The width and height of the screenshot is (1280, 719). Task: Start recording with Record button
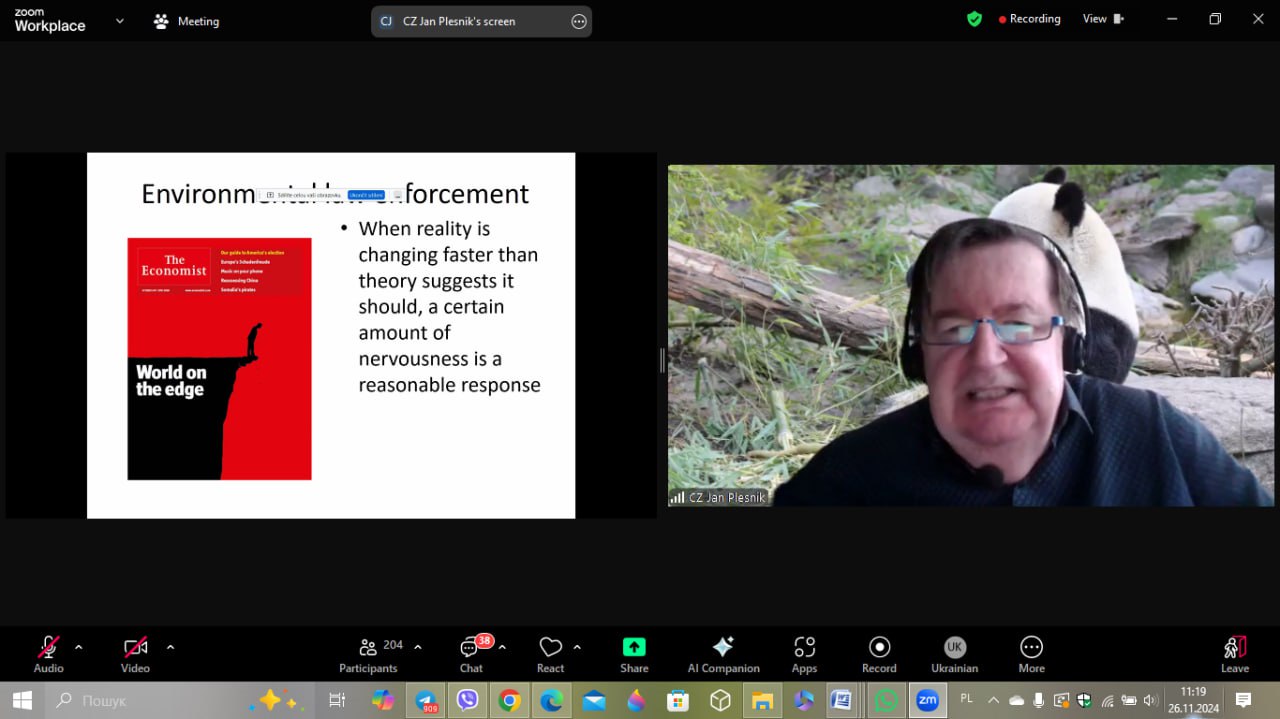879,653
